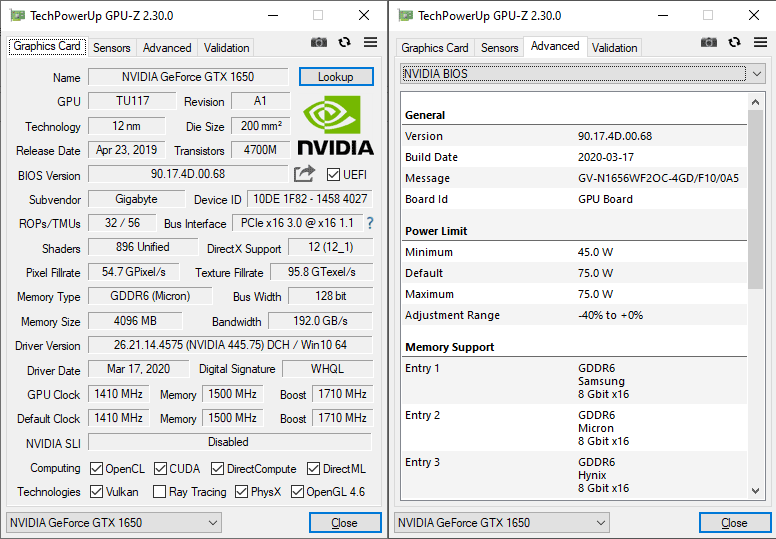Click the Texture Fillrate 95.8 GTexel/s field
This screenshot has height=539, width=776.
pos(322,272)
